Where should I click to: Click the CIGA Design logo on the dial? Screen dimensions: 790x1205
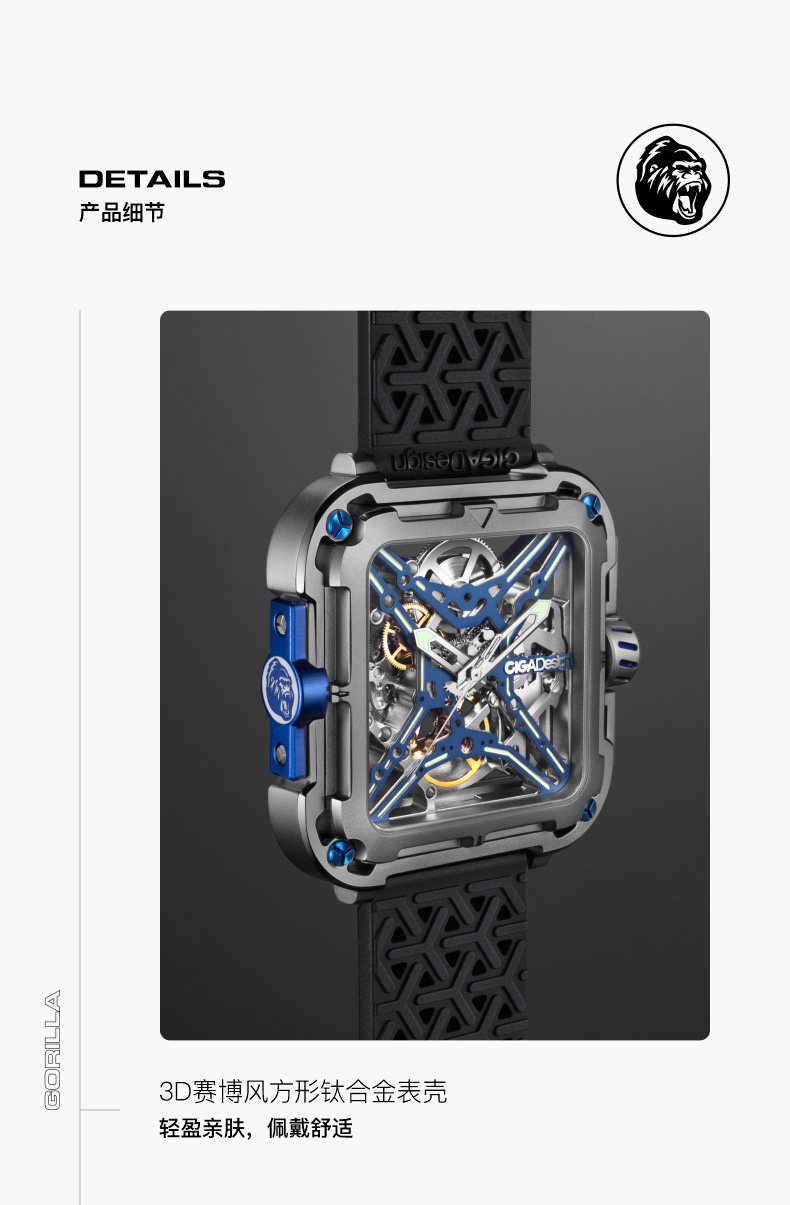pyautogui.click(x=535, y=665)
